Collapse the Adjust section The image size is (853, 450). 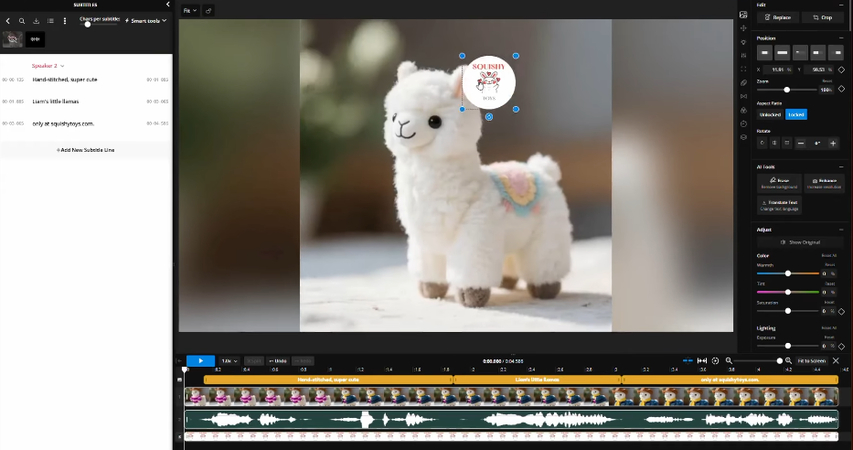[841, 230]
